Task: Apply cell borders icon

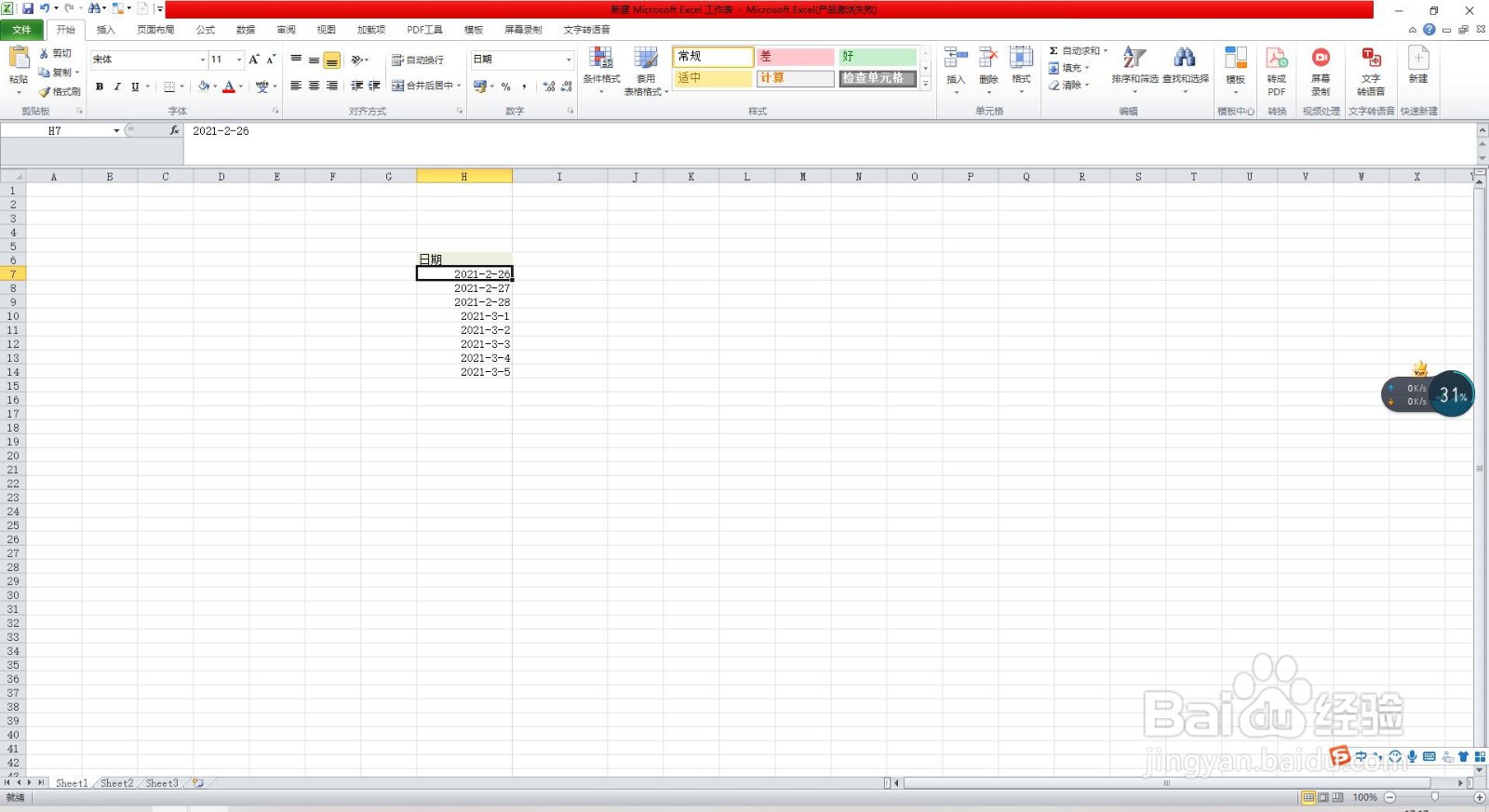Action: (x=169, y=87)
